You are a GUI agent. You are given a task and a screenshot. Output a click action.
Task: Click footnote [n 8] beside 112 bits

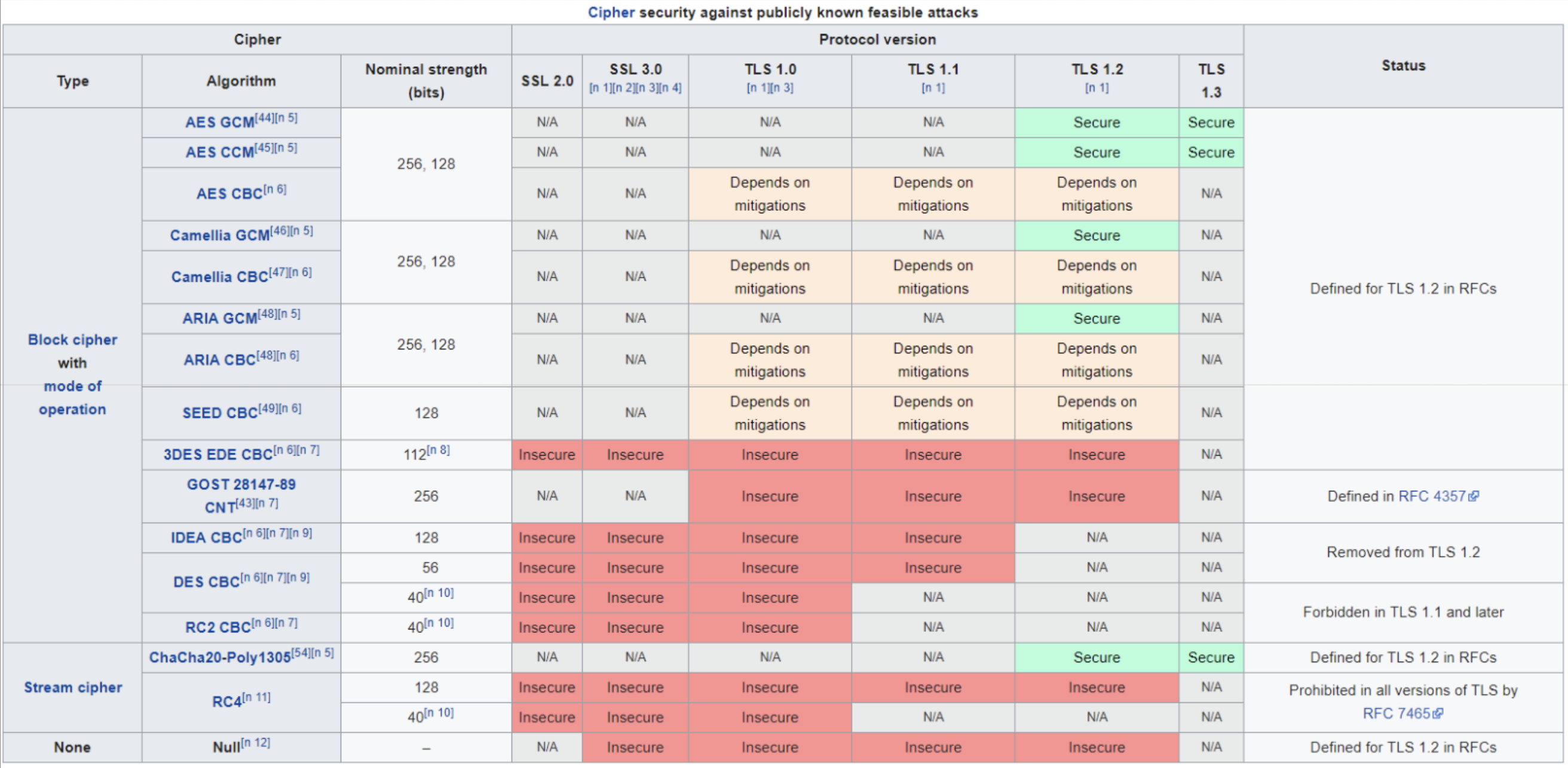[x=438, y=450]
